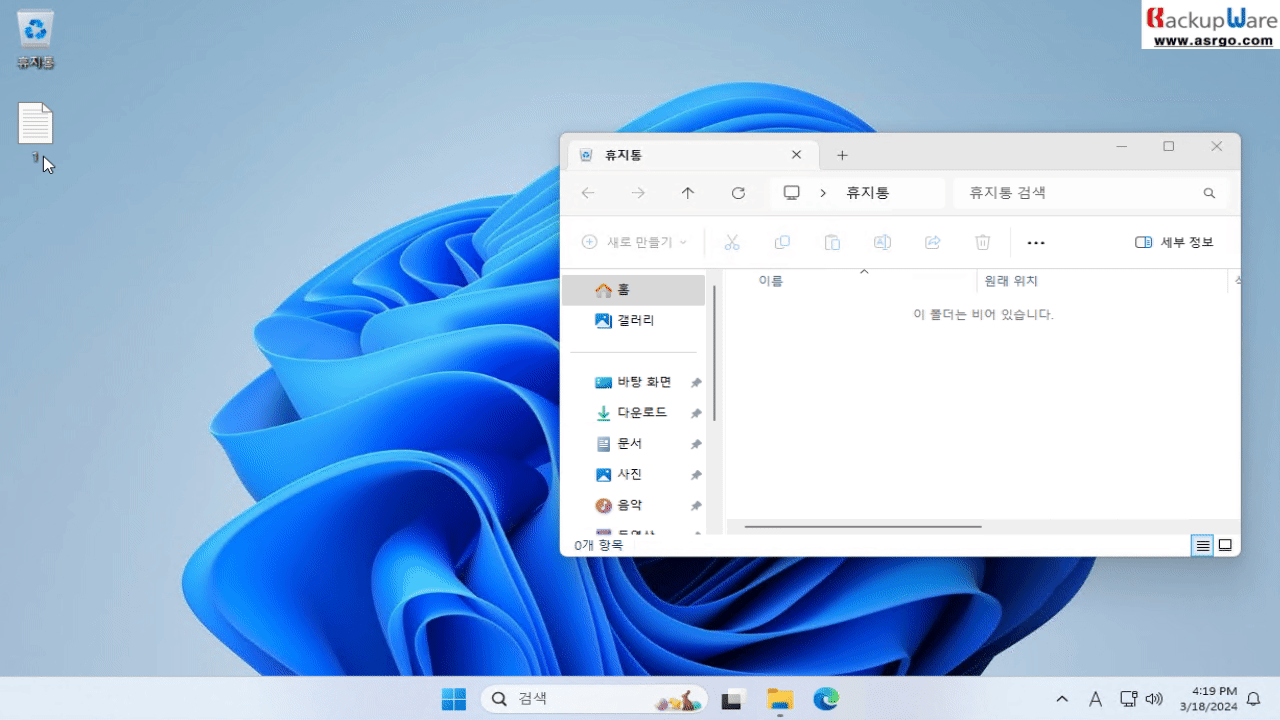Add a new Explorer tab
Screen dimensions: 1280x720
tap(842, 155)
